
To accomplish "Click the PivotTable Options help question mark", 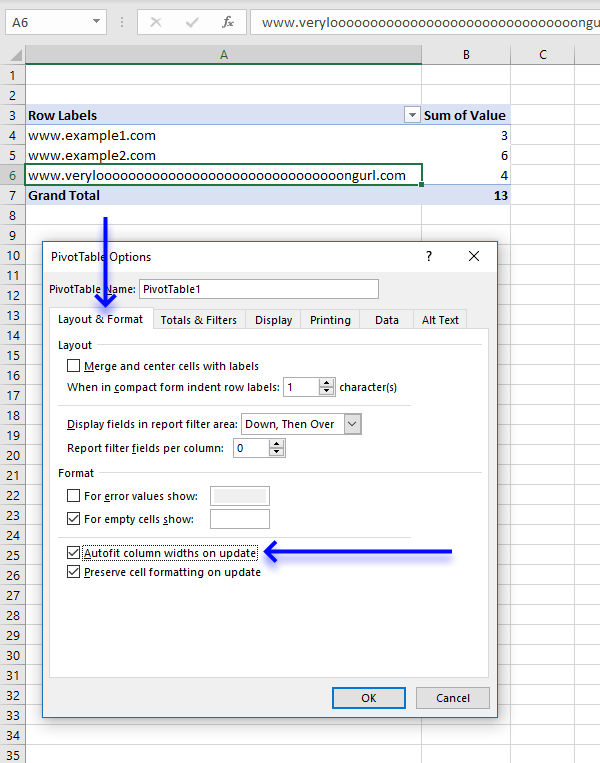I will [x=429, y=256].
